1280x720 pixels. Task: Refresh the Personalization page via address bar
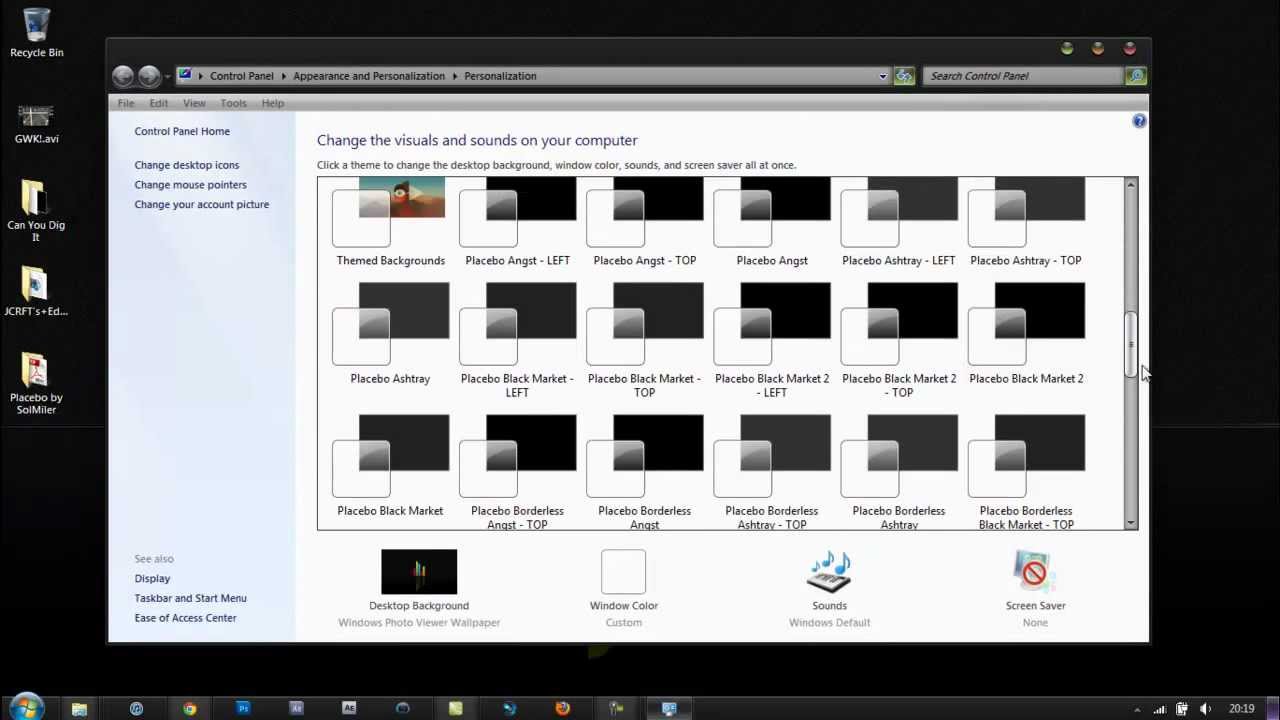point(904,76)
